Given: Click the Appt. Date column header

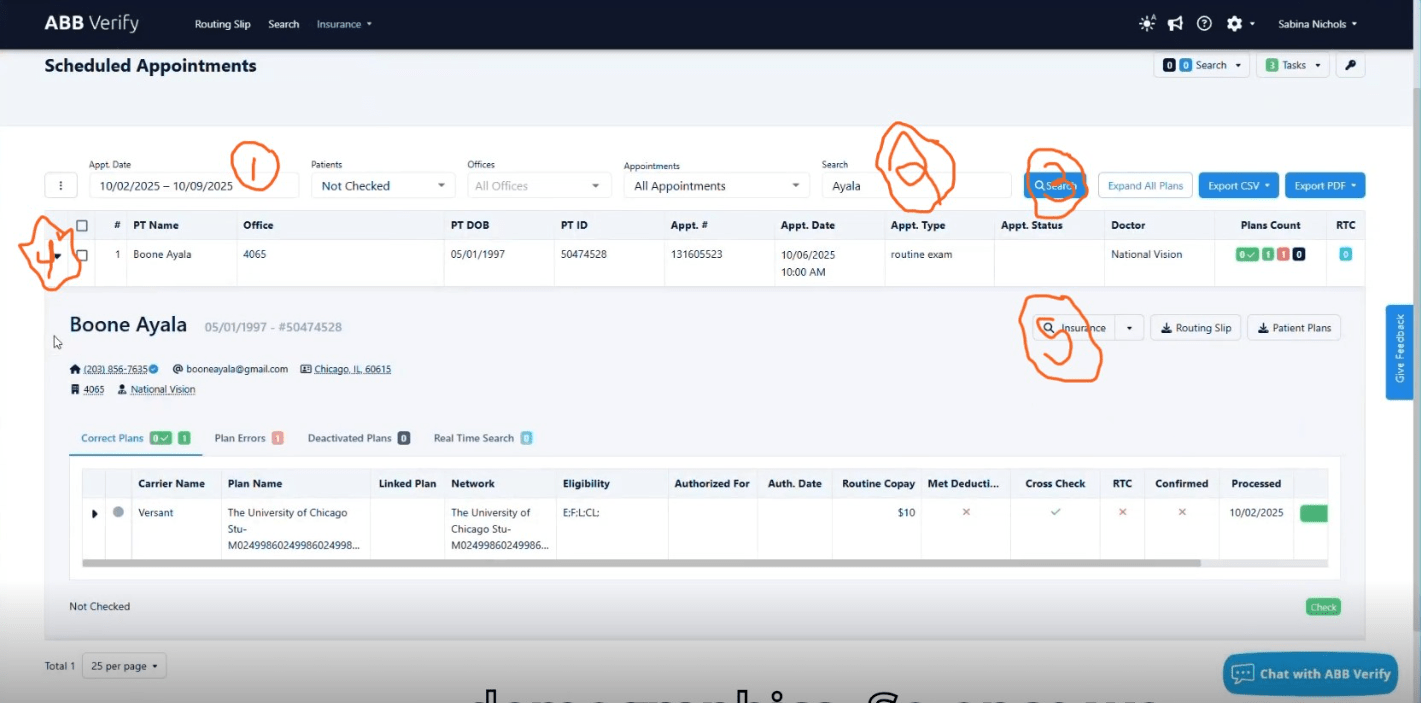Looking at the screenshot, I should pos(808,226).
